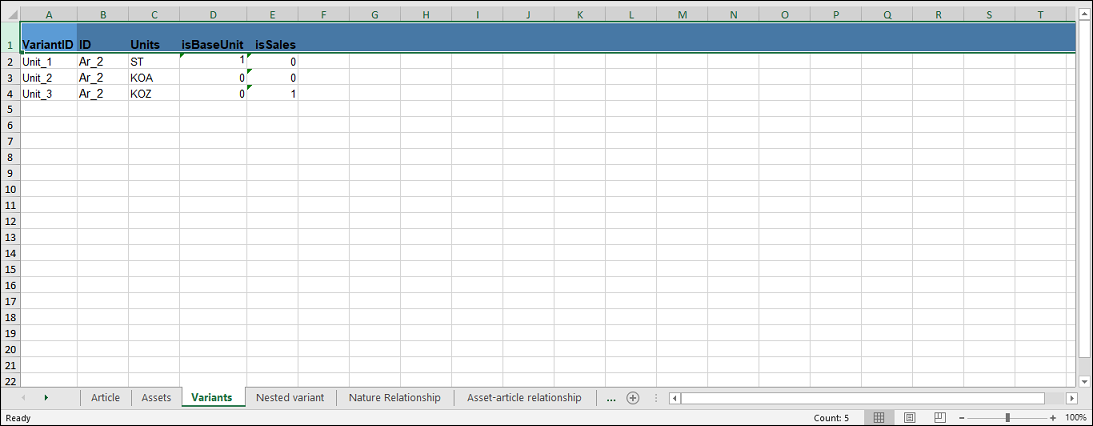Click the tab bar resize handle dots
The height and width of the screenshot is (426, 1093).
(655, 398)
